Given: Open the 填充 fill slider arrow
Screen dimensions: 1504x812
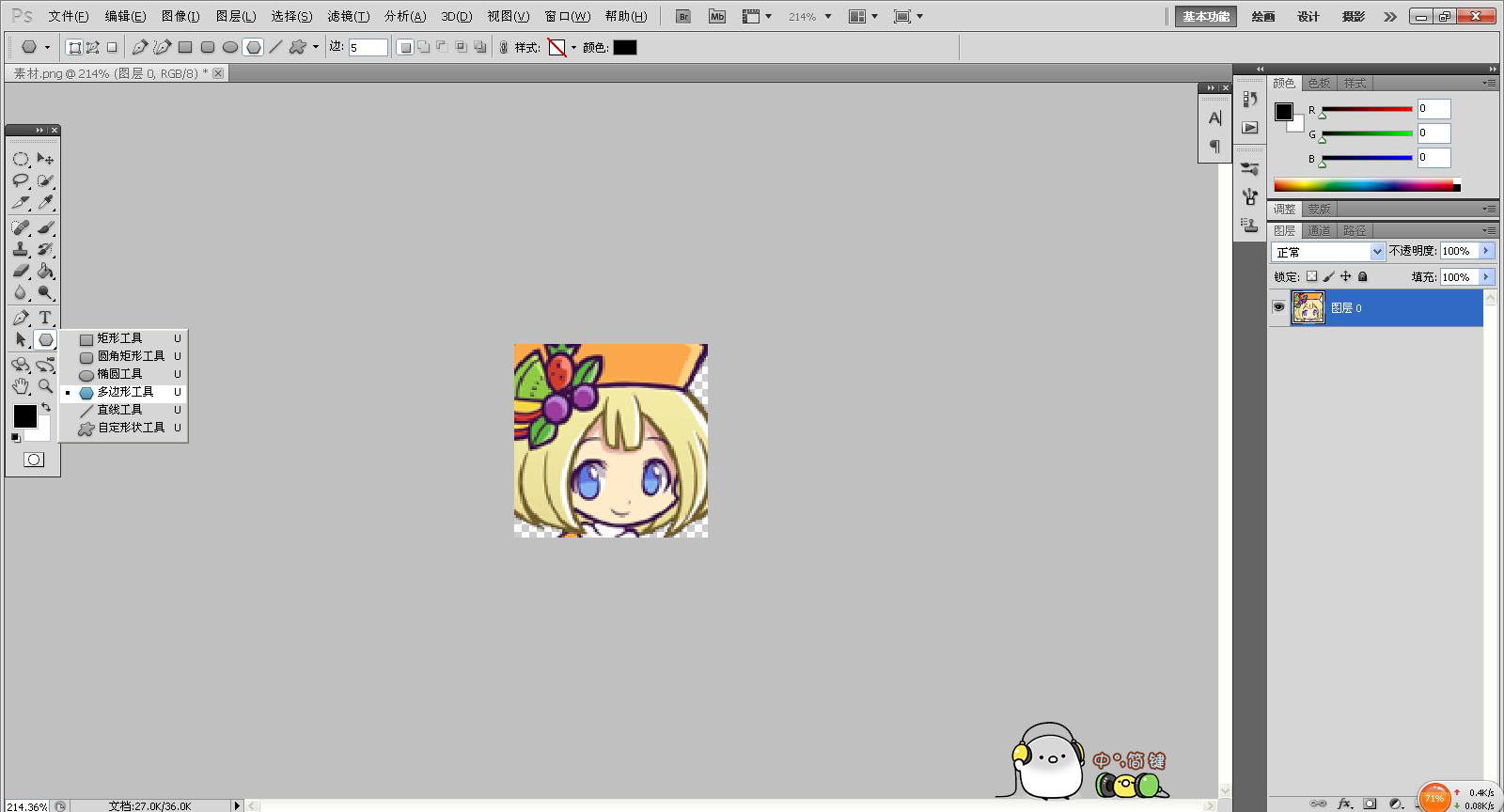Looking at the screenshot, I should (x=1486, y=277).
